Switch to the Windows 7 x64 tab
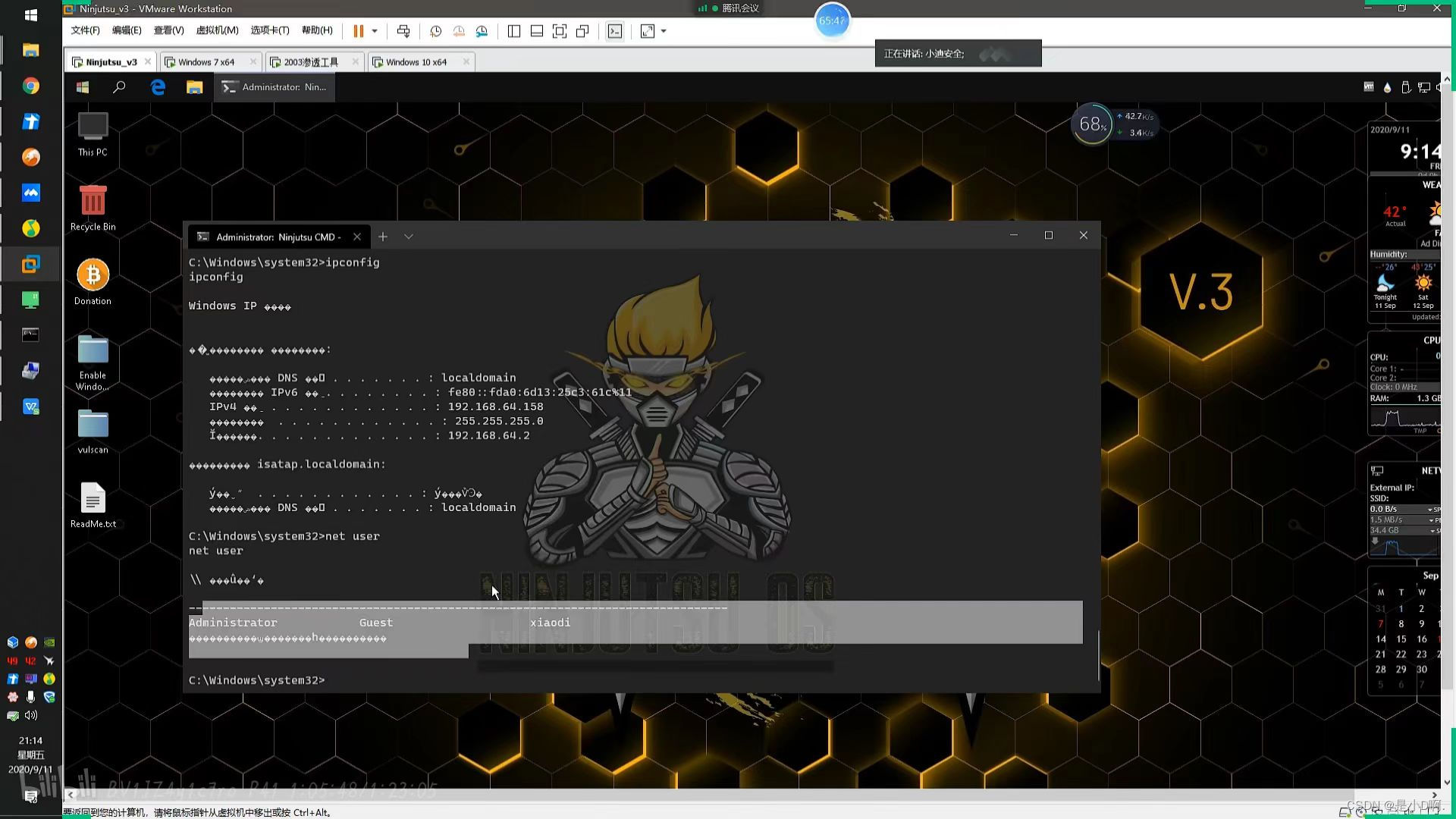 pos(206,62)
